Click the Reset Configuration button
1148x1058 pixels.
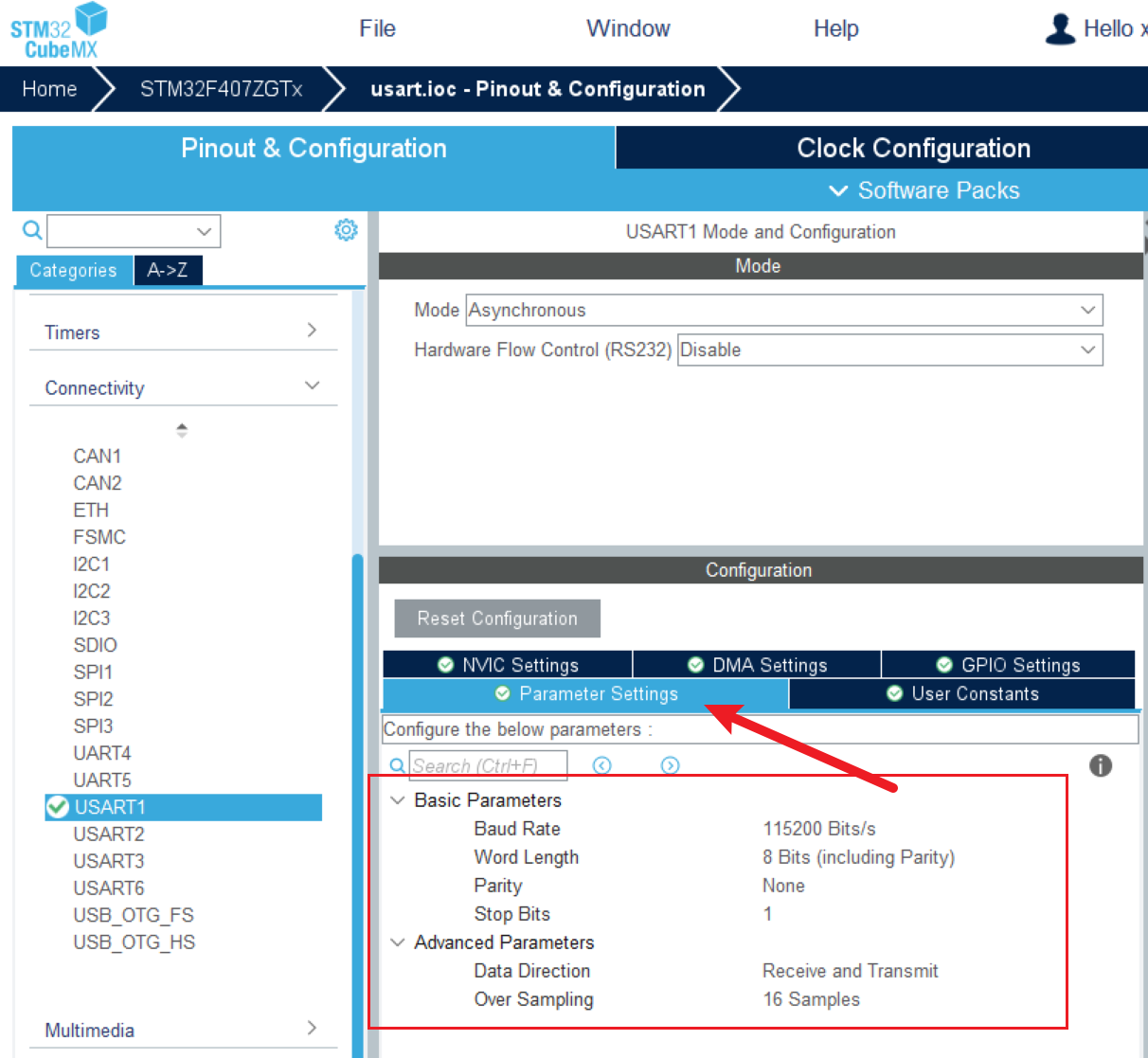click(x=497, y=619)
